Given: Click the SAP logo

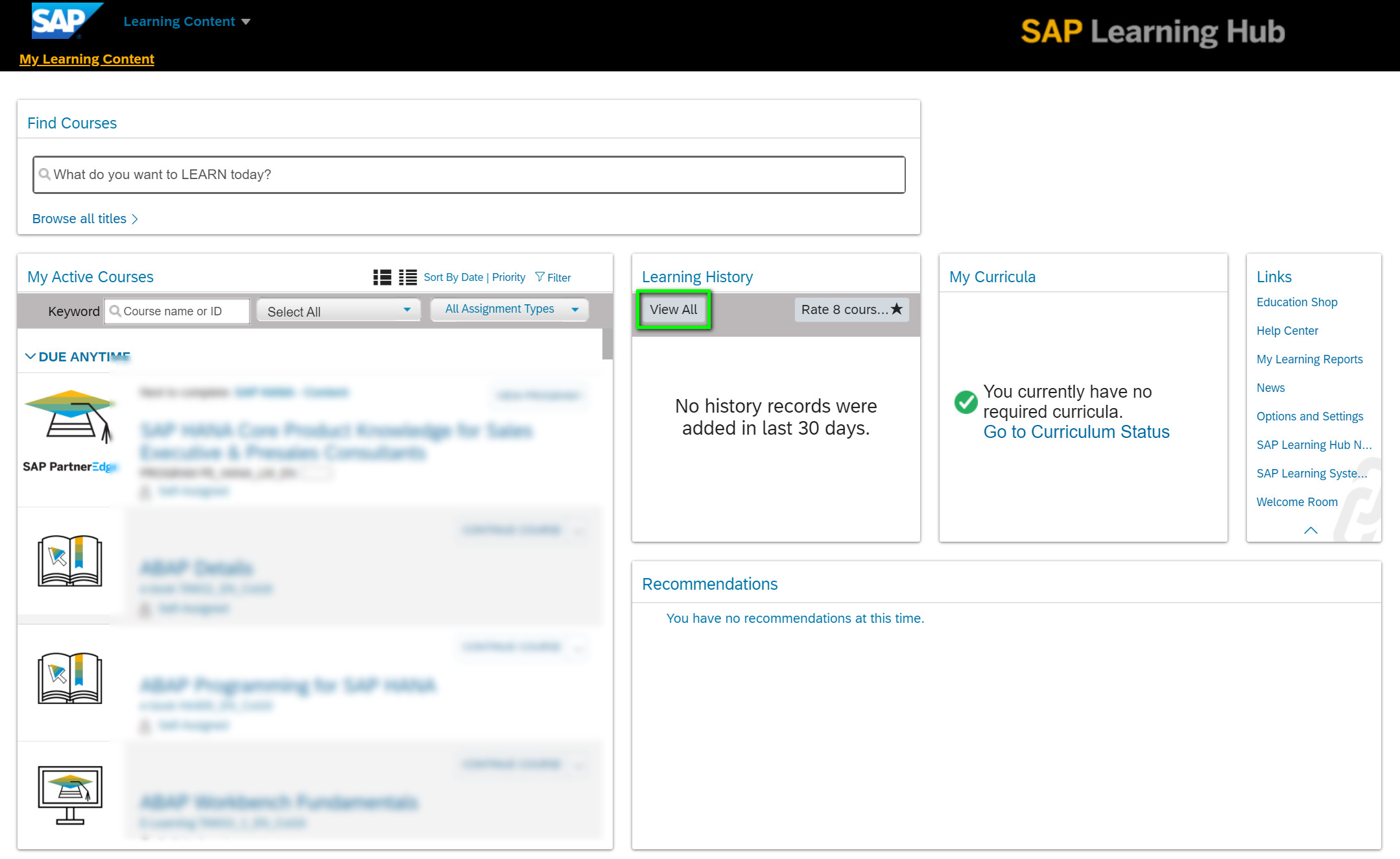Looking at the screenshot, I should point(67,21).
